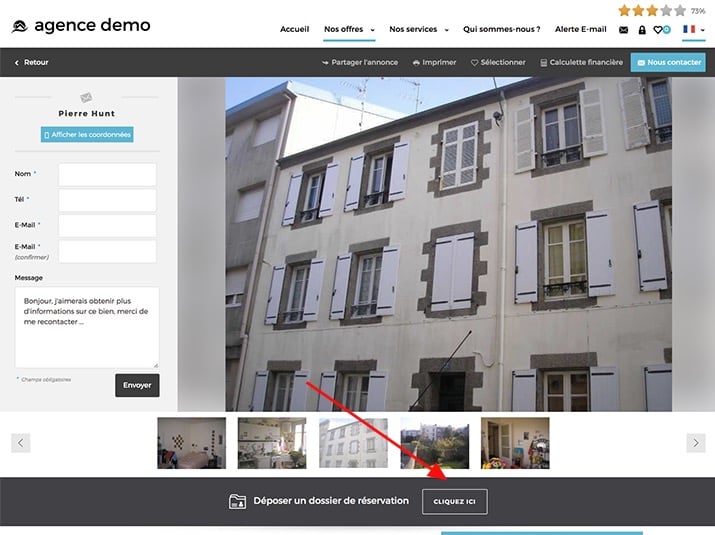This screenshot has width=715, height=535.
Task: Open the heart favorites icon in header
Action: [x=659, y=30]
